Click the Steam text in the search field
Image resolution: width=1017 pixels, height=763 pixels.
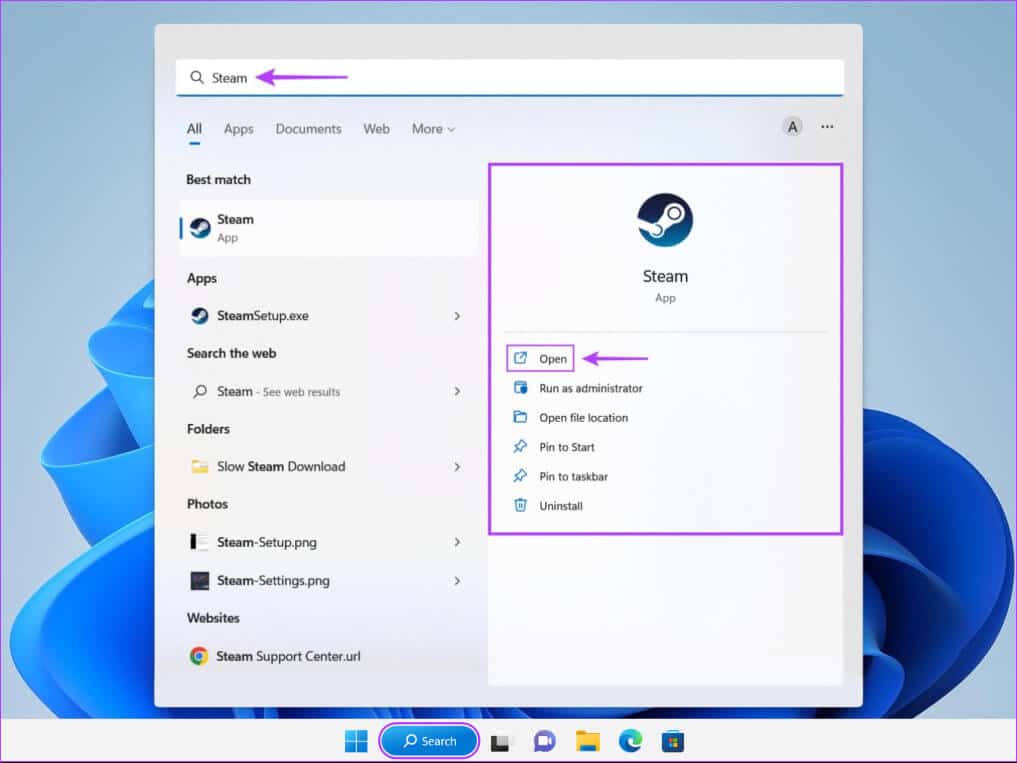[x=229, y=78]
